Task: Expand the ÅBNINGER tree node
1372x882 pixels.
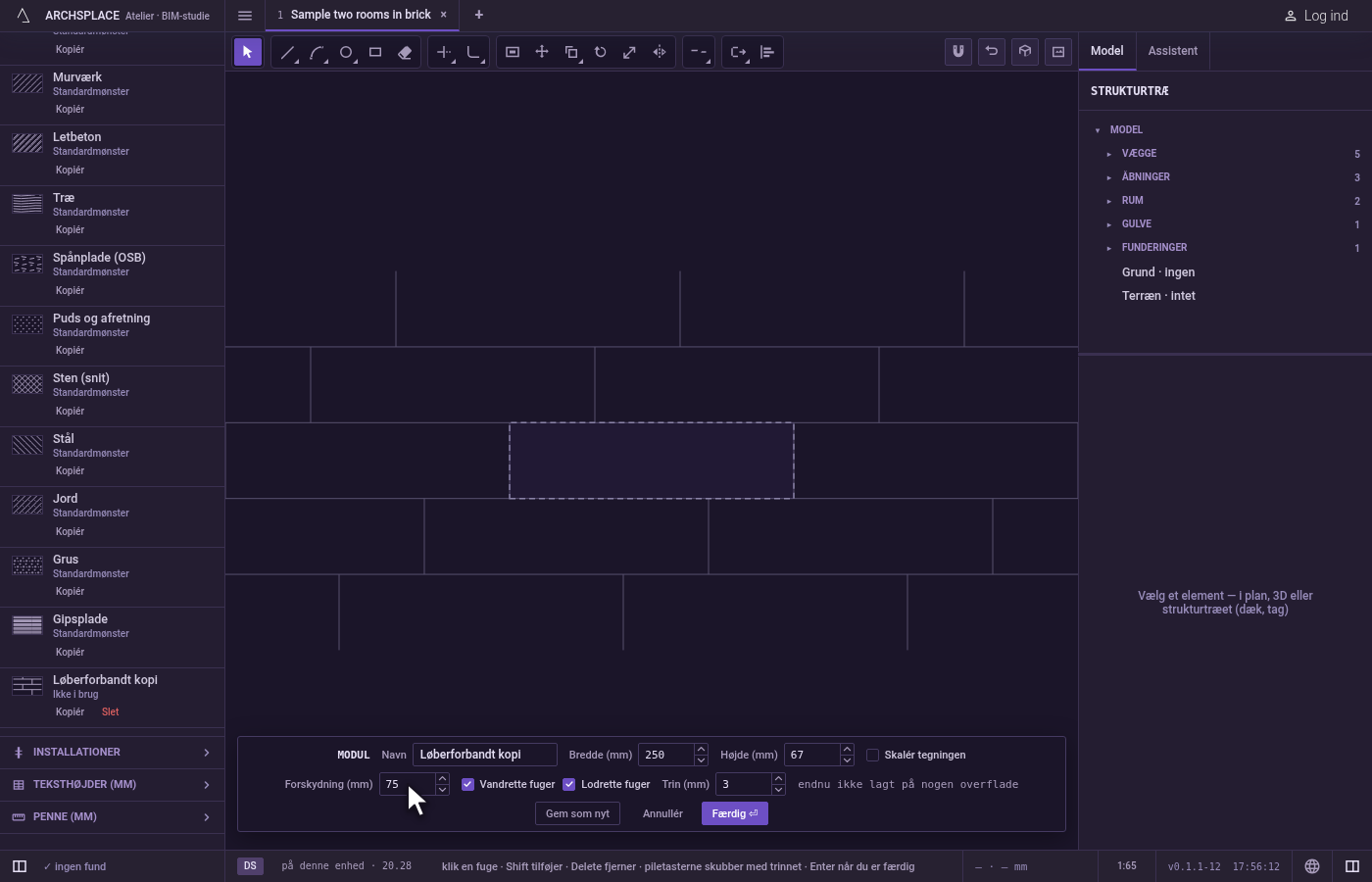Action: coord(1109,177)
